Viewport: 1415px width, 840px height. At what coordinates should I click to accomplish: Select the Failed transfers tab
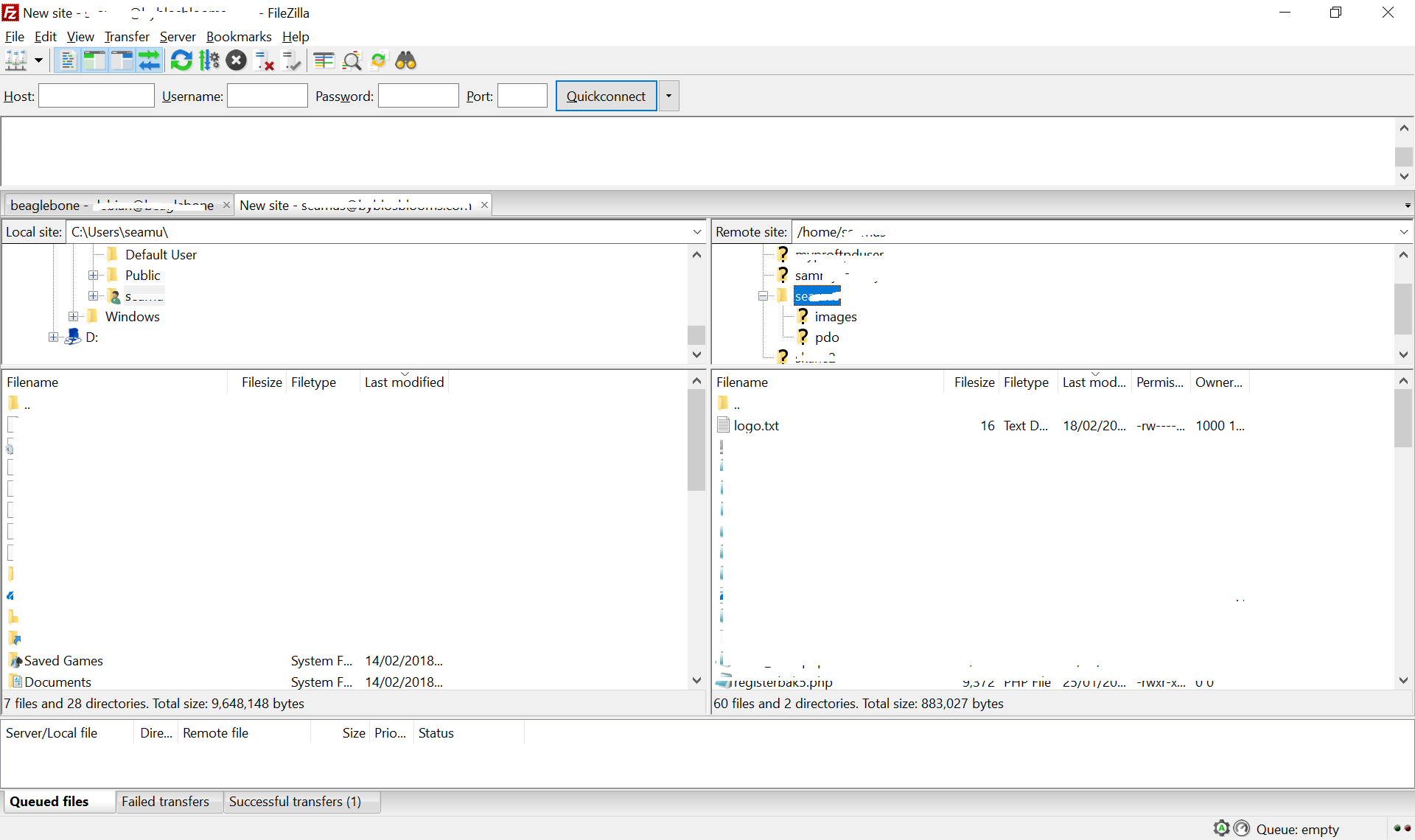click(165, 801)
